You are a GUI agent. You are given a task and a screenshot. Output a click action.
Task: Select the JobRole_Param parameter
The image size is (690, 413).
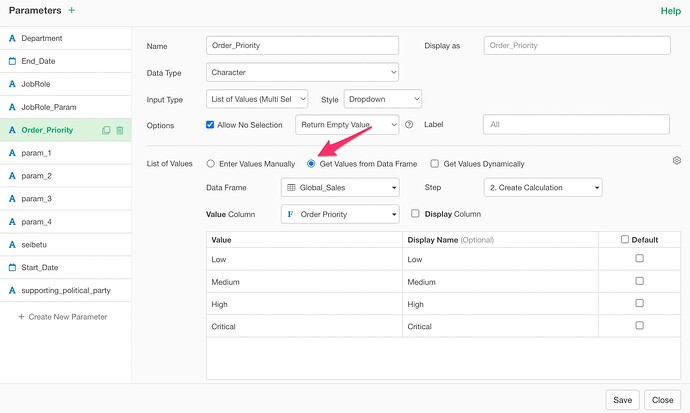66,107
